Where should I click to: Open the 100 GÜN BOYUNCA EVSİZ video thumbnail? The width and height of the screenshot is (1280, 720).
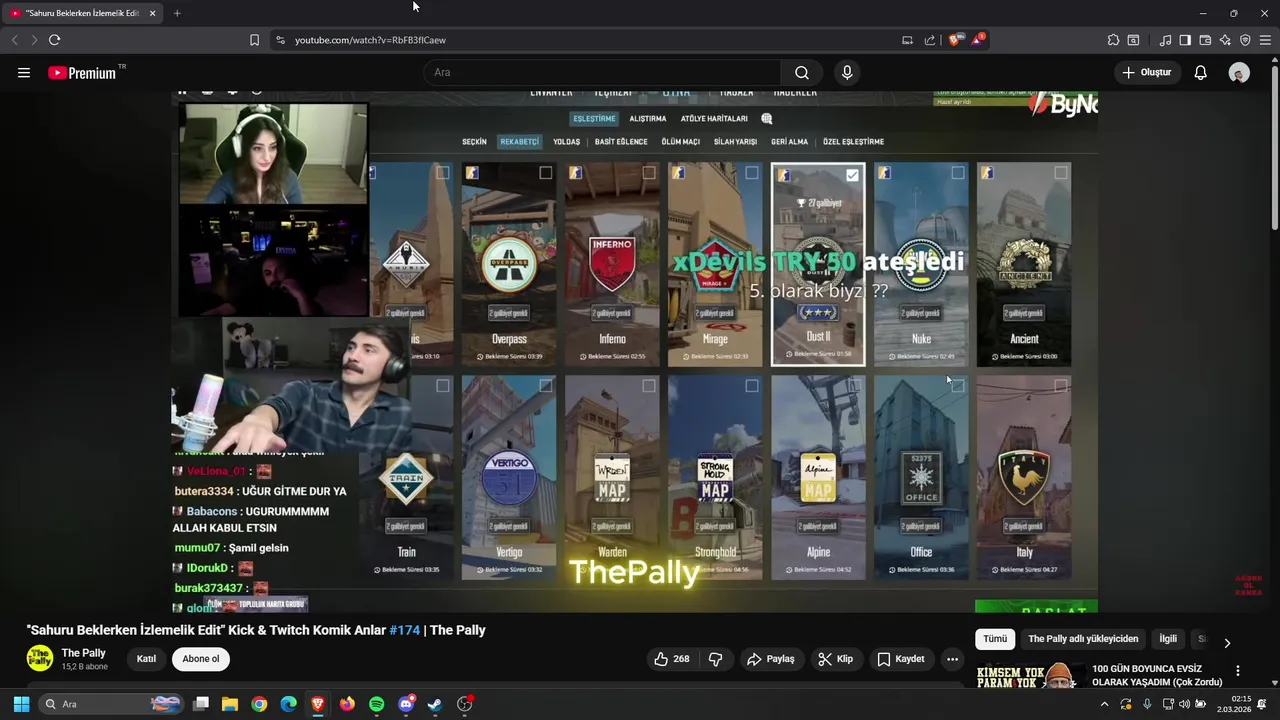1030,676
